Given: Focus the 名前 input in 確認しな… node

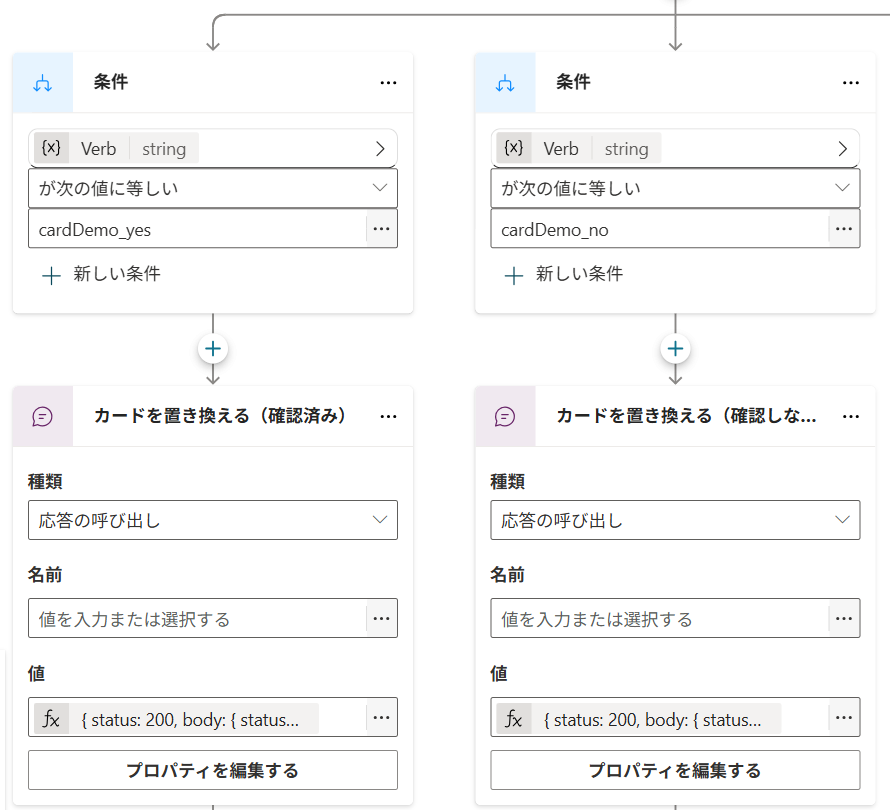Looking at the screenshot, I should click(x=660, y=618).
